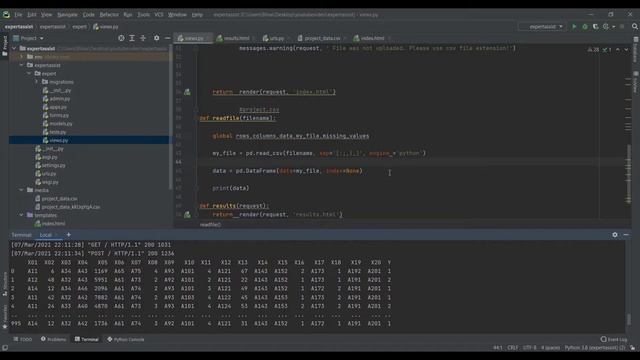Open the Project view selector dropdown
The image size is (640, 360).
click(28, 38)
